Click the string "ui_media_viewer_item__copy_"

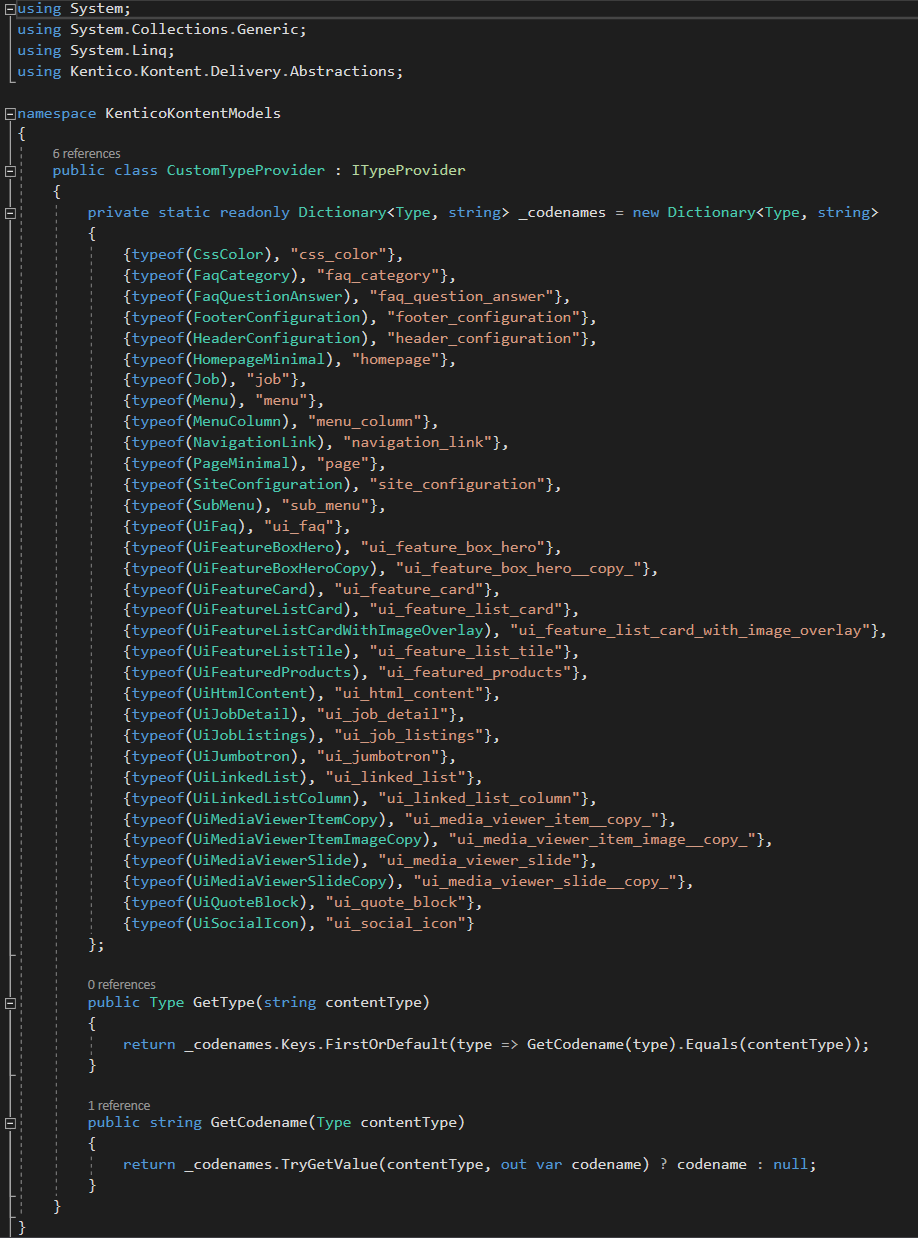[531, 822]
